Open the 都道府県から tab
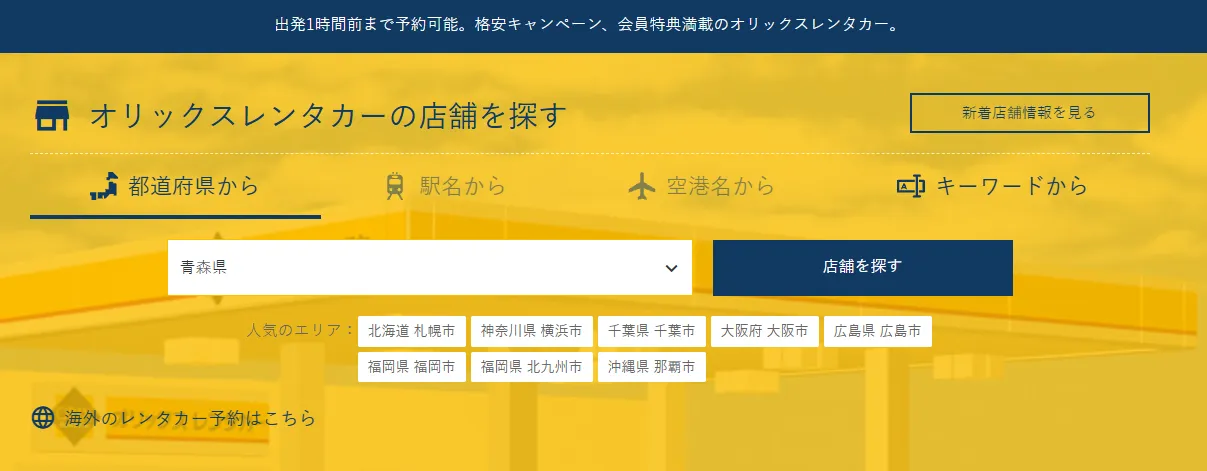 pyautogui.click(x=175, y=187)
